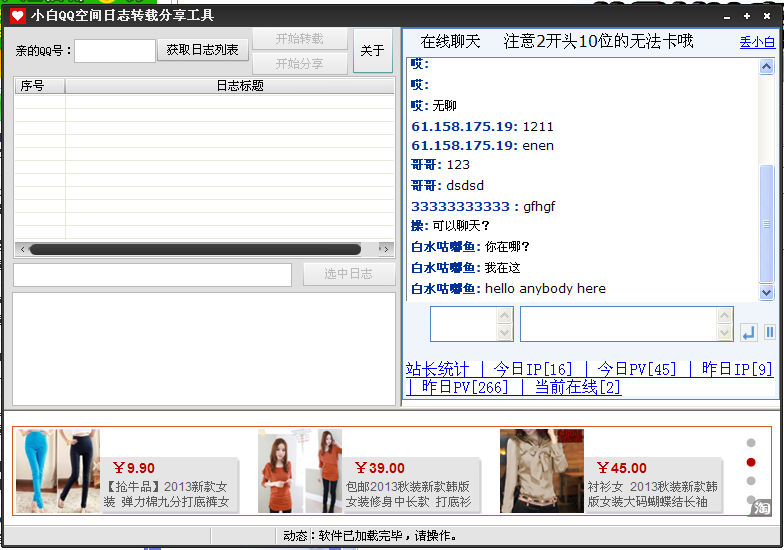Image resolution: width=784 pixels, height=550 pixels.
Task: Open the 丢小白 link
Action: point(757,42)
